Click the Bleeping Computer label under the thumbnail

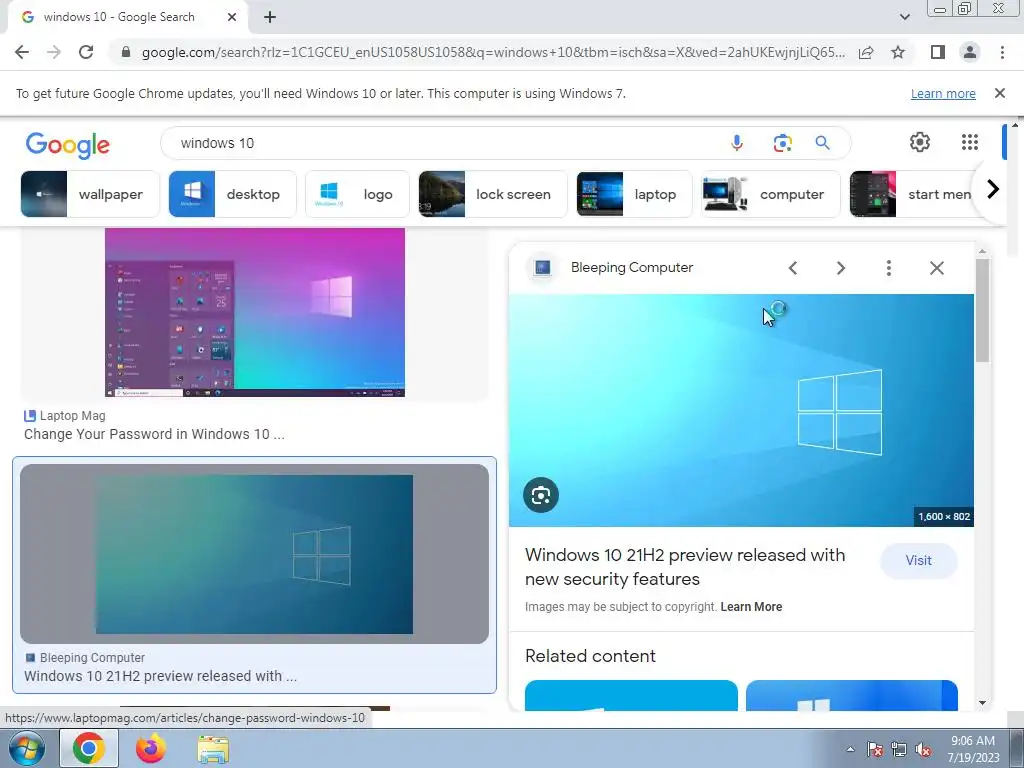(x=92, y=658)
